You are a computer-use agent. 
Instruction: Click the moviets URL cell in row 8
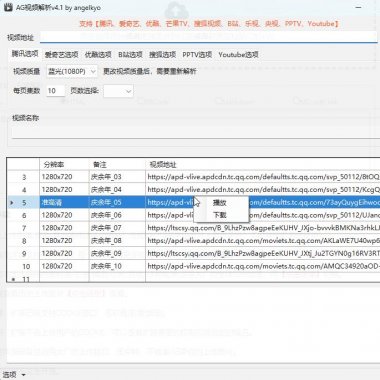click(262, 241)
